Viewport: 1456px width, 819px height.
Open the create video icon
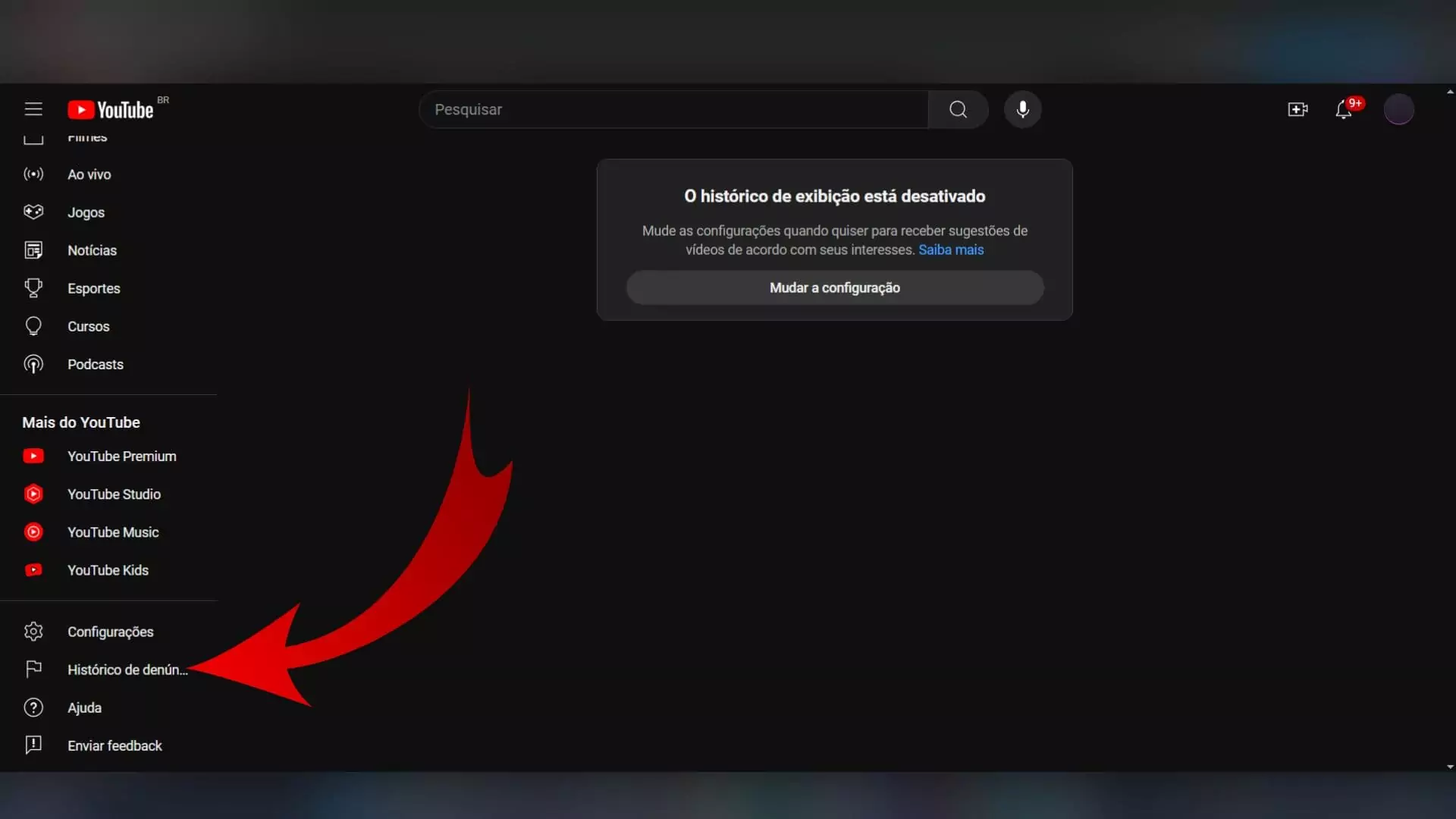[1298, 109]
